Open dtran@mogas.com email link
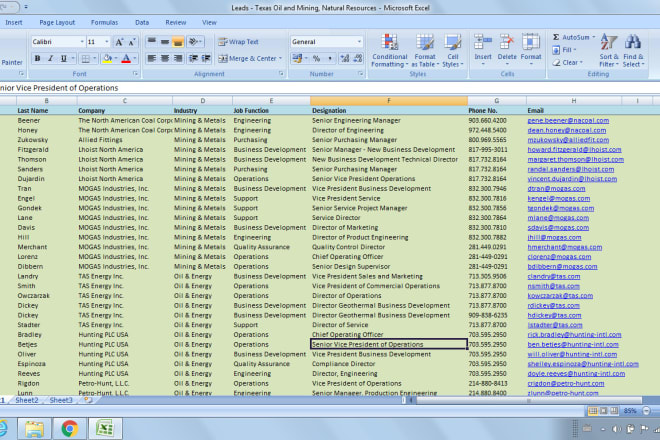Image resolution: width=660 pixels, height=440 pixels. click(x=556, y=189)
